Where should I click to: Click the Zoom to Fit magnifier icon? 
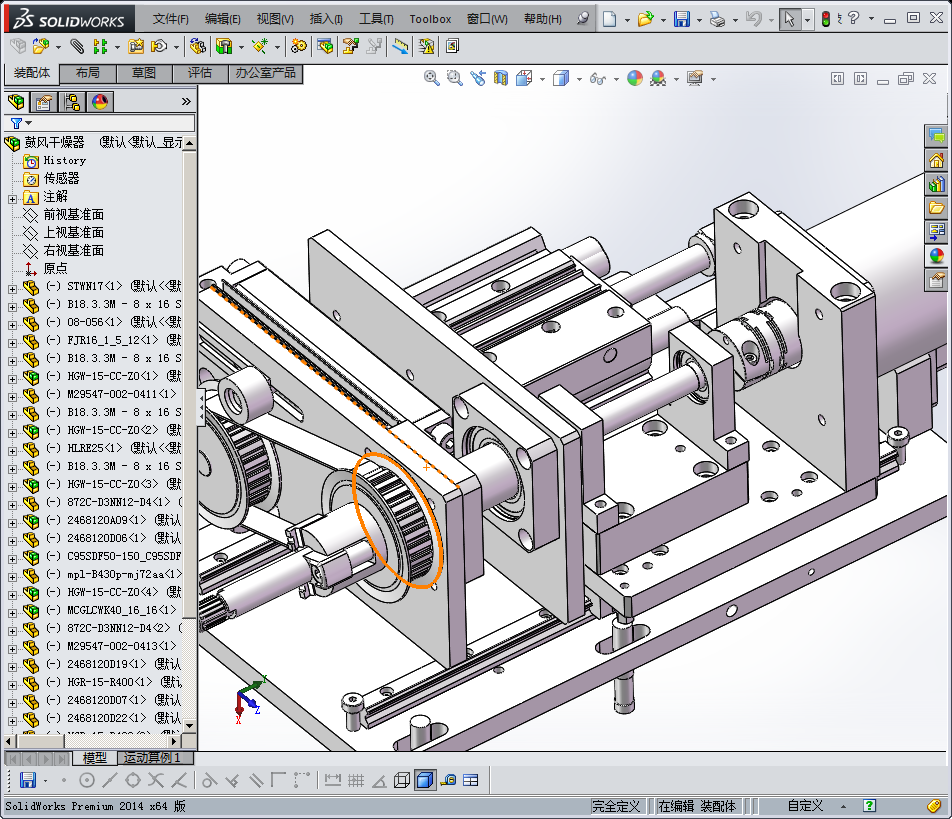432,78
